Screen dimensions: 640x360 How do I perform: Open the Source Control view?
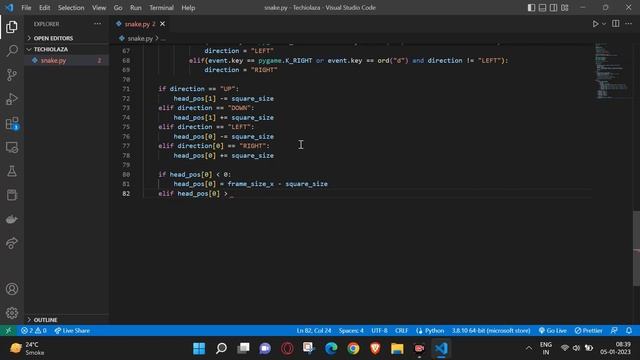tap(12, 75)
